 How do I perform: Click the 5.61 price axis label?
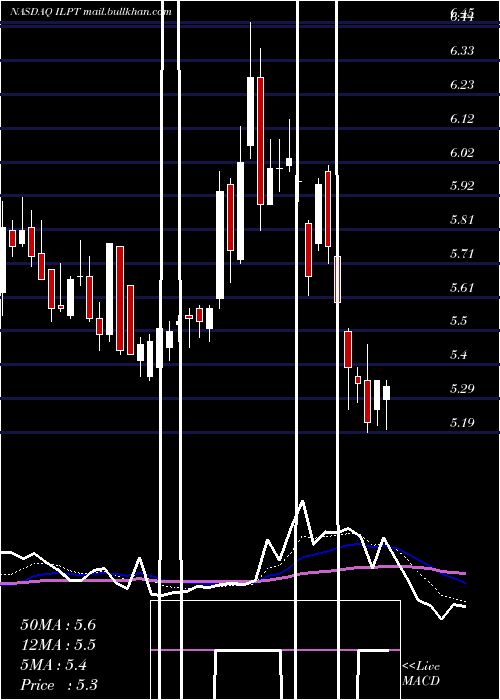[x=462, y=288]
